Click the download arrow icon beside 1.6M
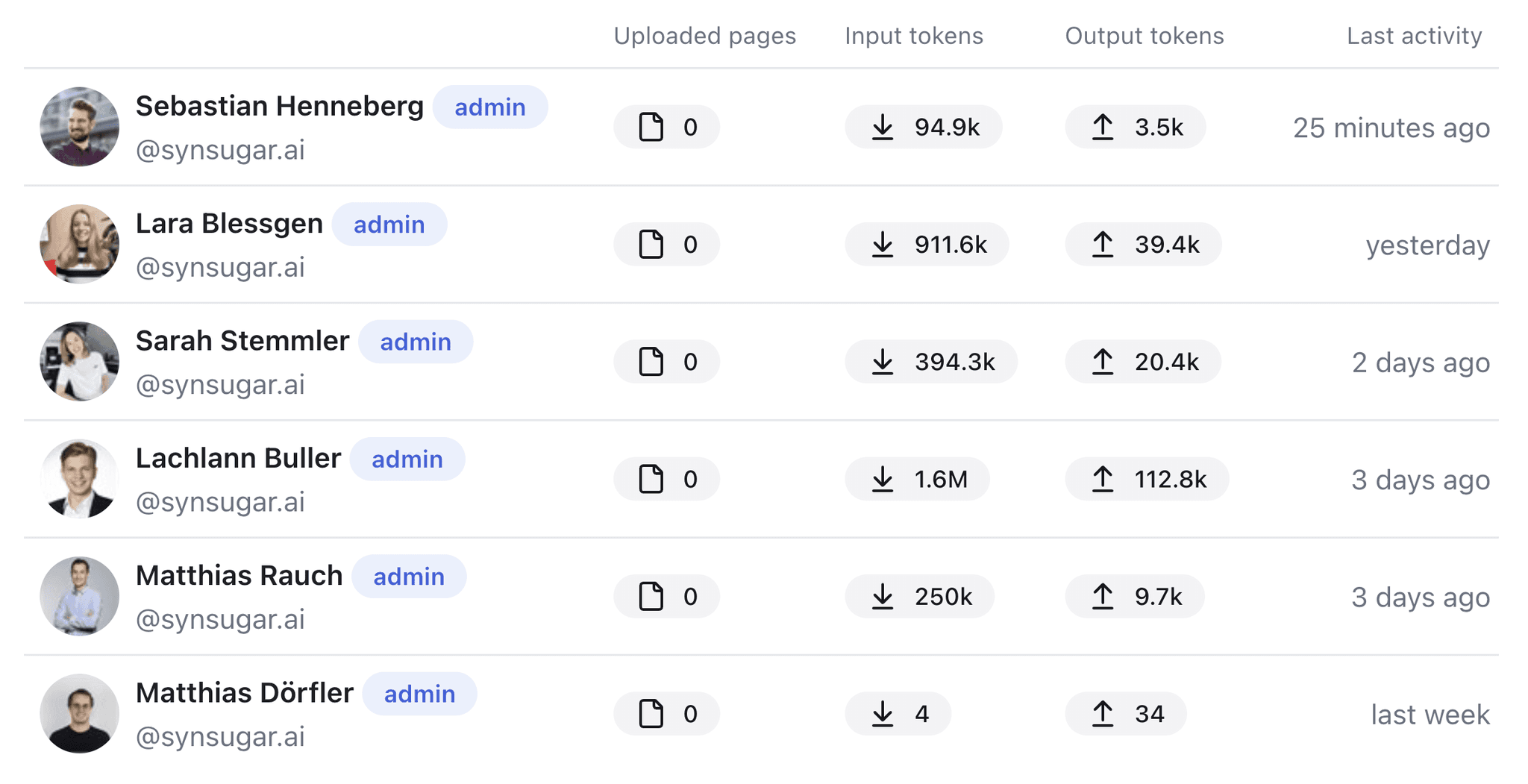 (883, 479)
